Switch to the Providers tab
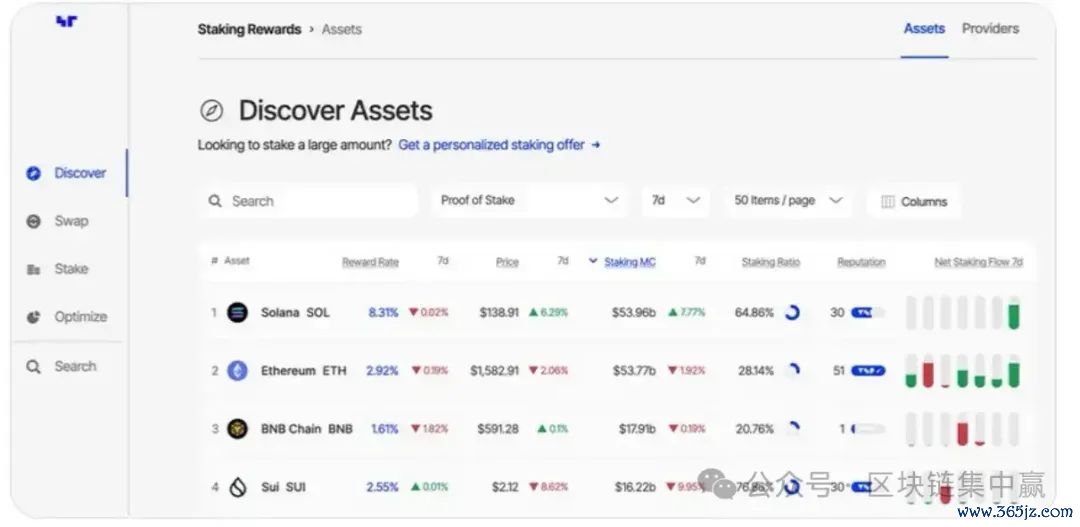Screen dimensions: 1080x527 [x=990, y=29]
